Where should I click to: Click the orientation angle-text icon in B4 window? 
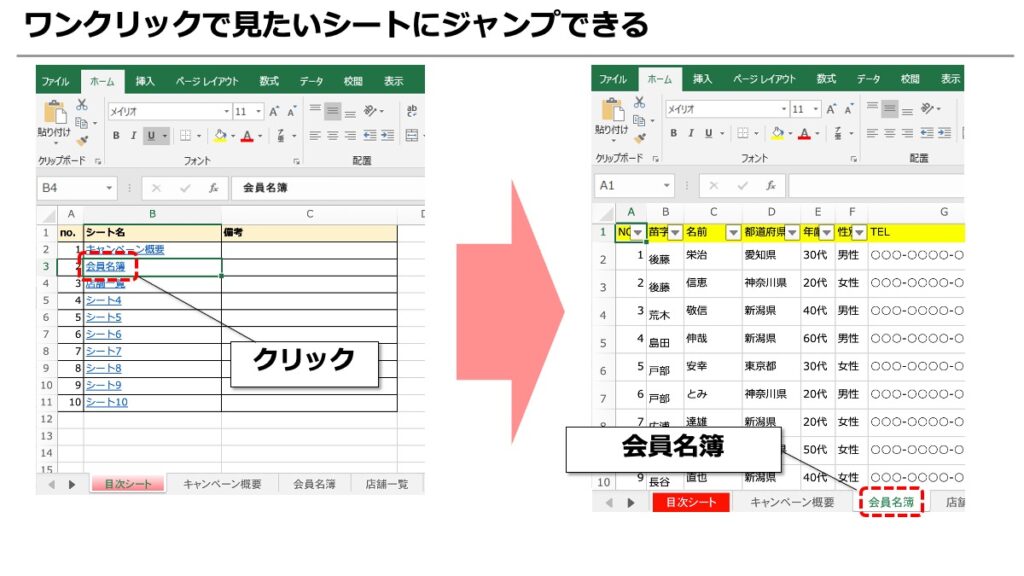(370, 110)
